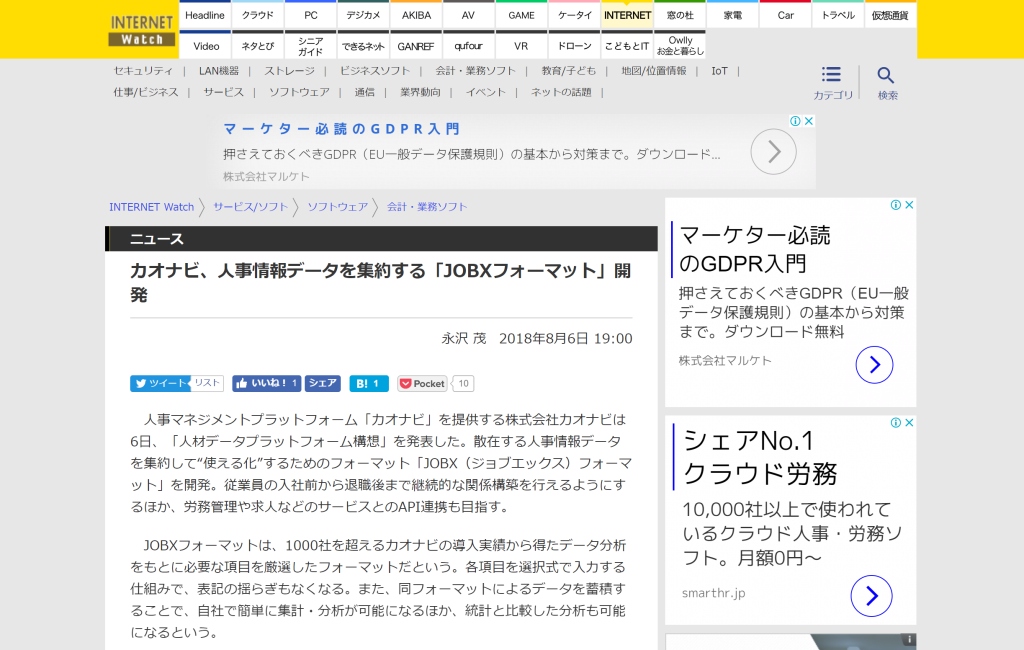Open the ストレージ category link

289,71
